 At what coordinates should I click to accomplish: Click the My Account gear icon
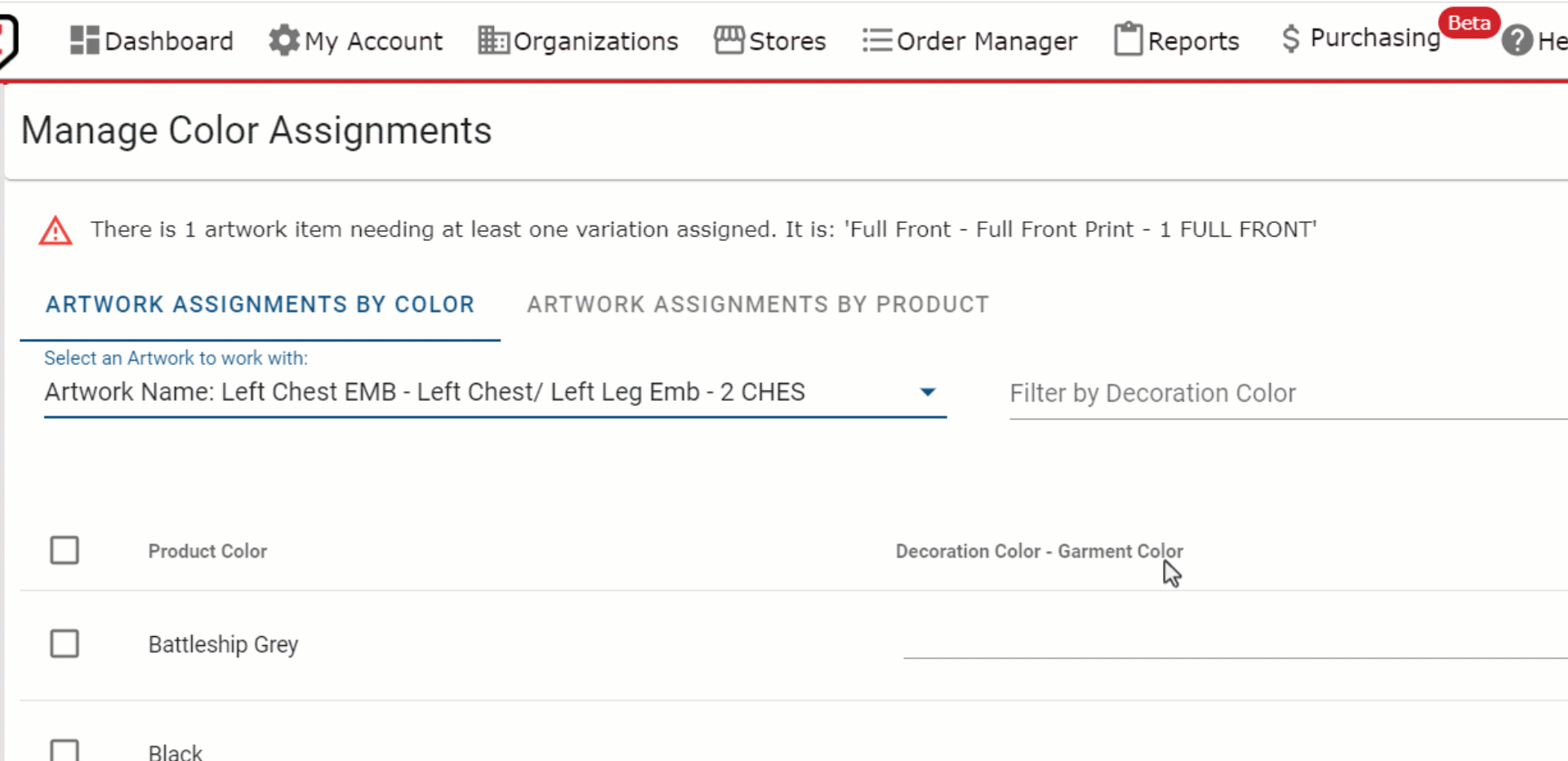pos(284,40)
